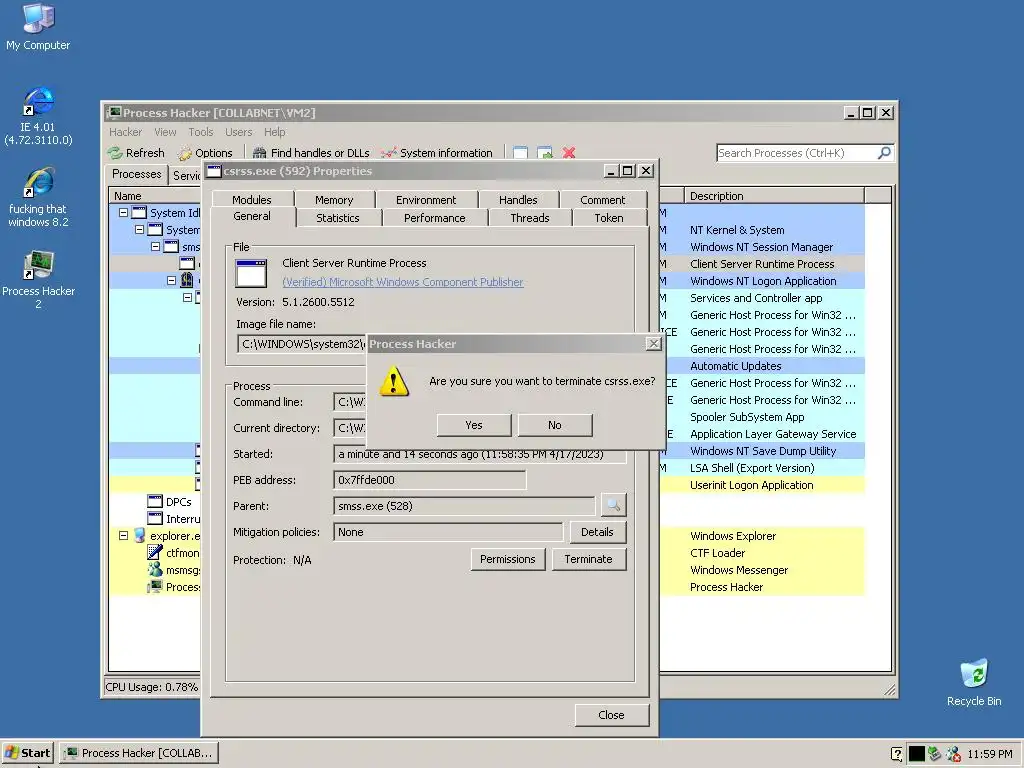Collapse the winlogon process node
The image size is (1024, 768).
click(x=171, y=280)
